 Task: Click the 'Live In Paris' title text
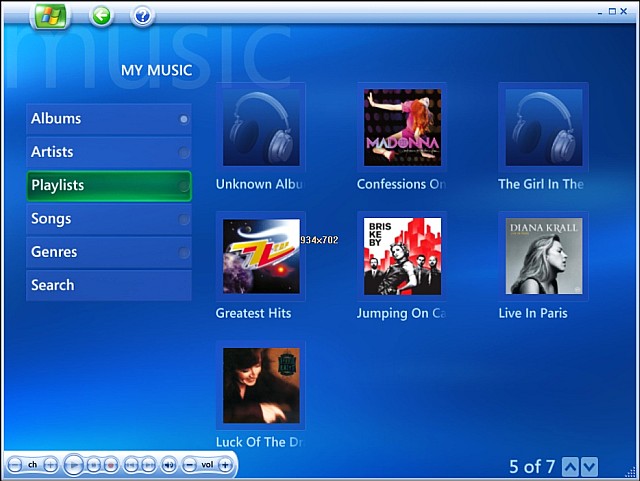coord(533,313)
